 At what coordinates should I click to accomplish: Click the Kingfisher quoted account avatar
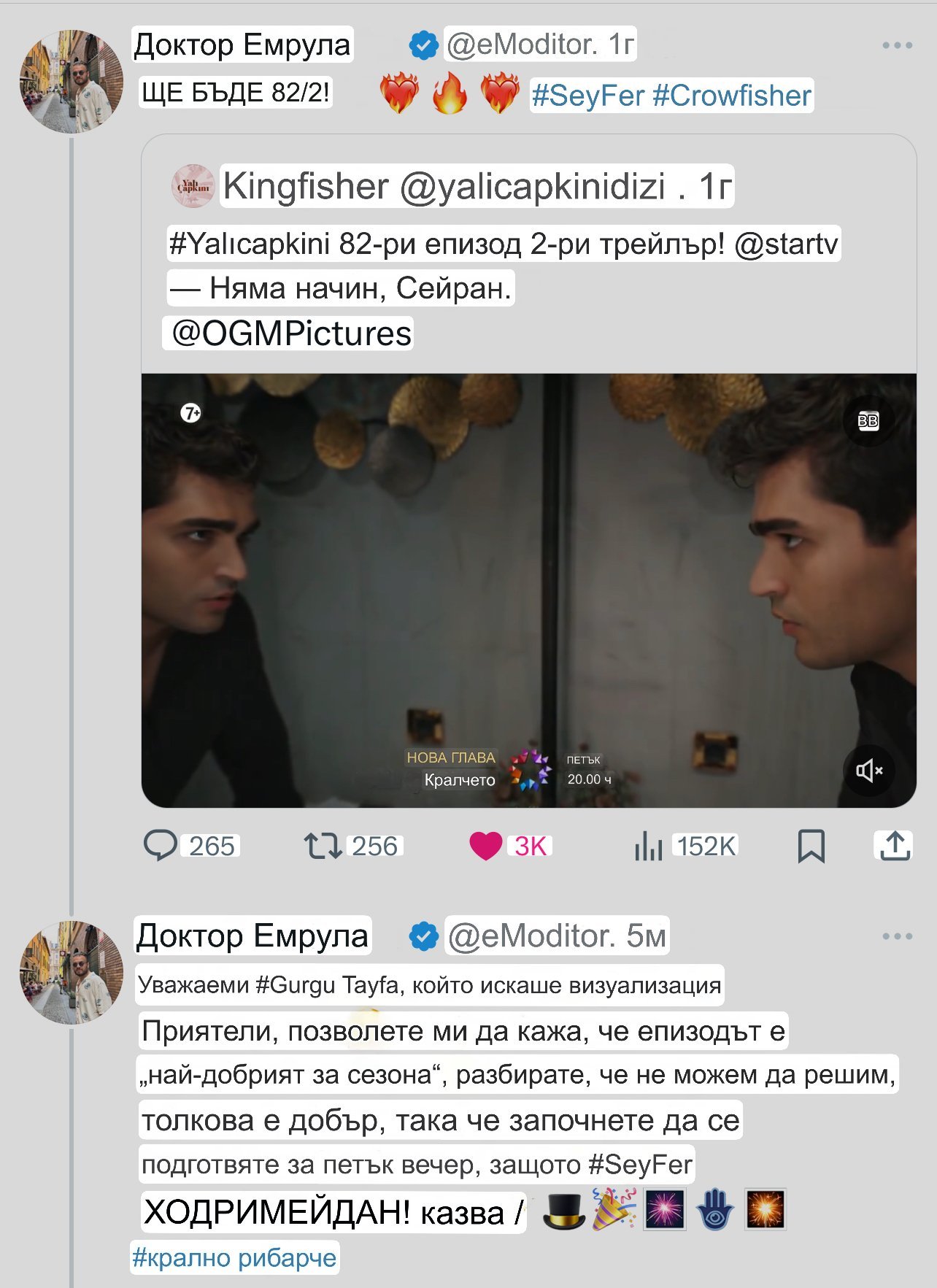point(193,186)
